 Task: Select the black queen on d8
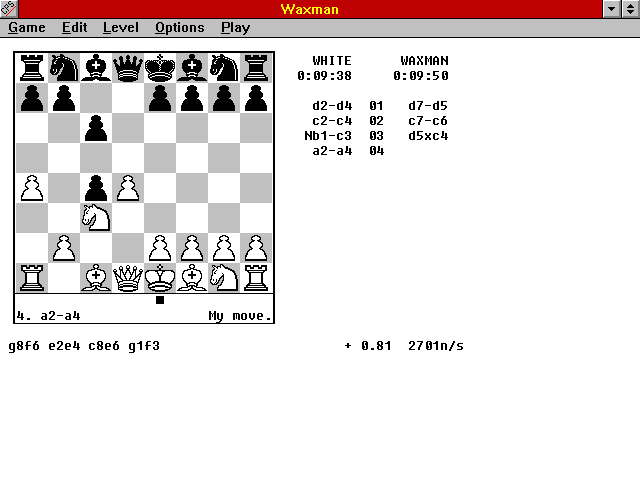click(128, 68)
